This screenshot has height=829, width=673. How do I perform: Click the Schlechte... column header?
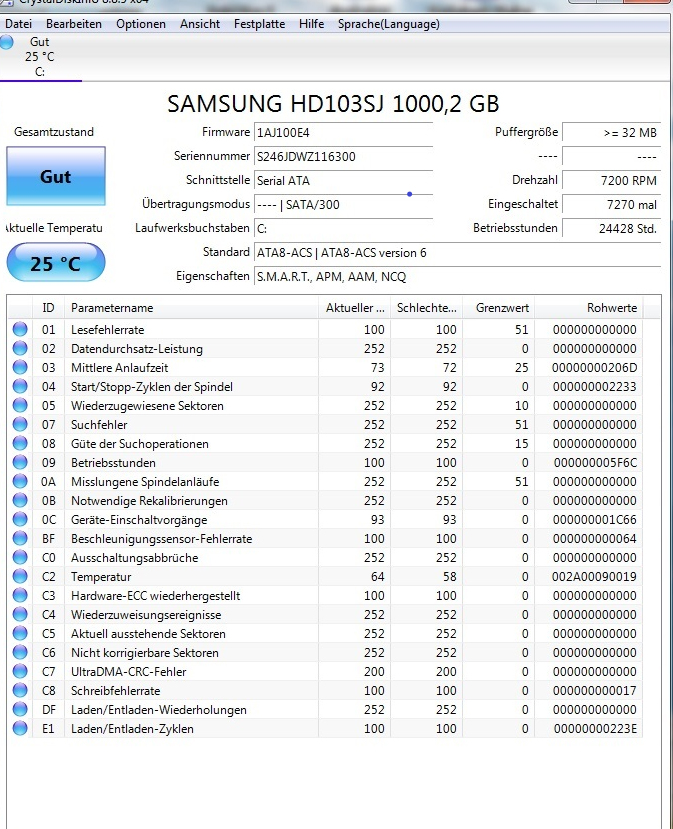[426, 308]
